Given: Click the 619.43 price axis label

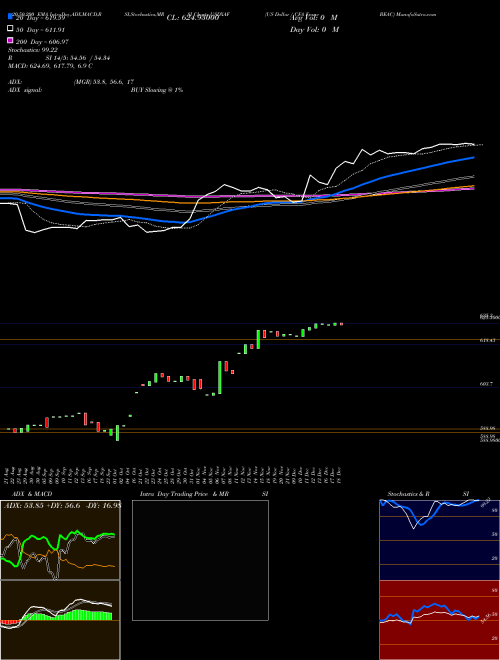Looking at the screenshot, I should click(x=487, y=340).
